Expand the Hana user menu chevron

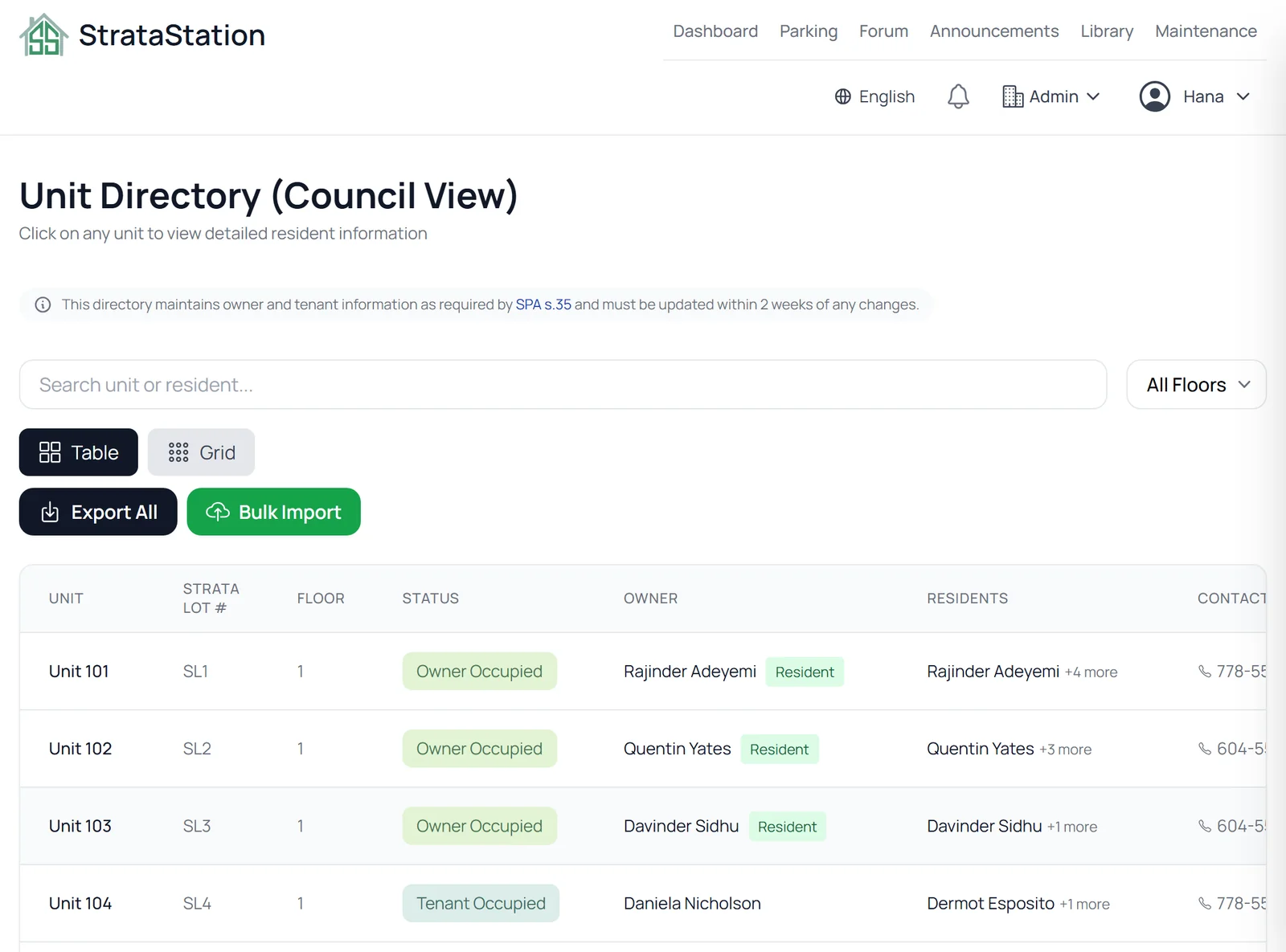[1243, 96]
